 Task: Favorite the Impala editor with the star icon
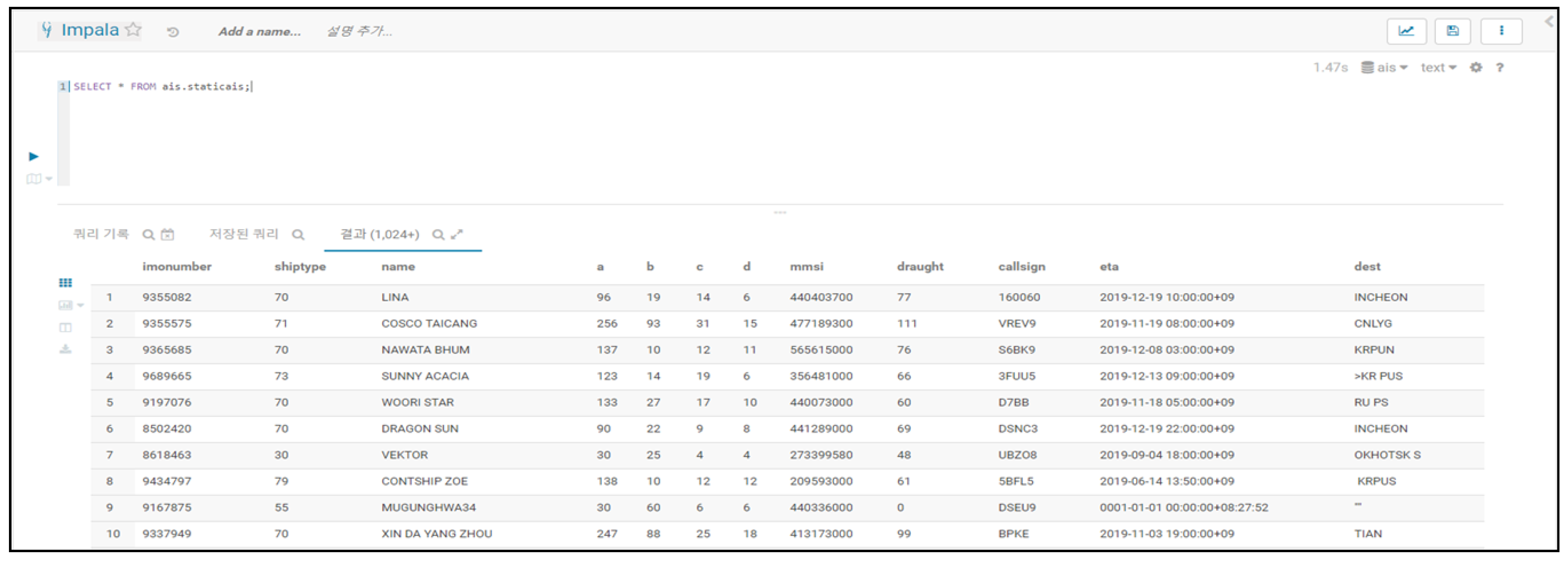click(133, 30)
